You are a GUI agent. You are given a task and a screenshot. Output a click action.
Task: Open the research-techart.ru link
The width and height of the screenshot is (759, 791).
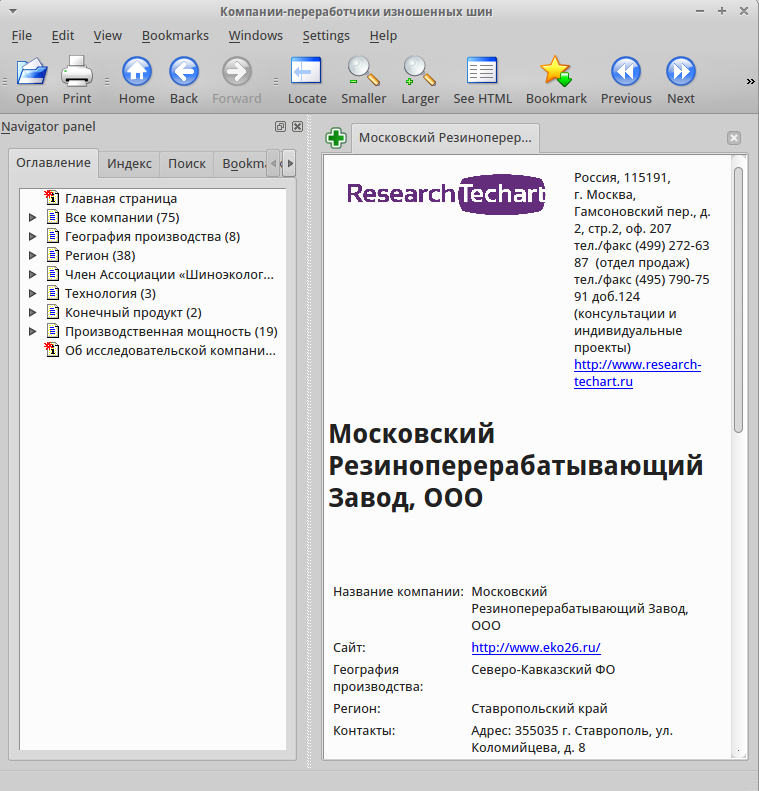pos(637,373)
